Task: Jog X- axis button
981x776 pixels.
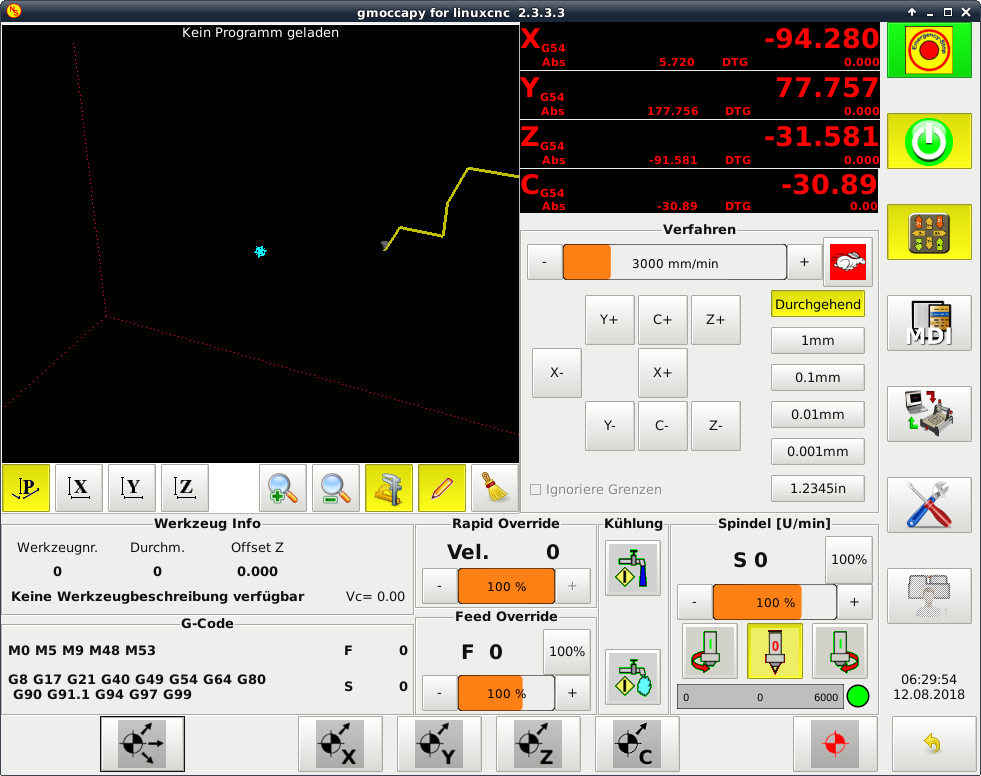Action: point(557,373)
